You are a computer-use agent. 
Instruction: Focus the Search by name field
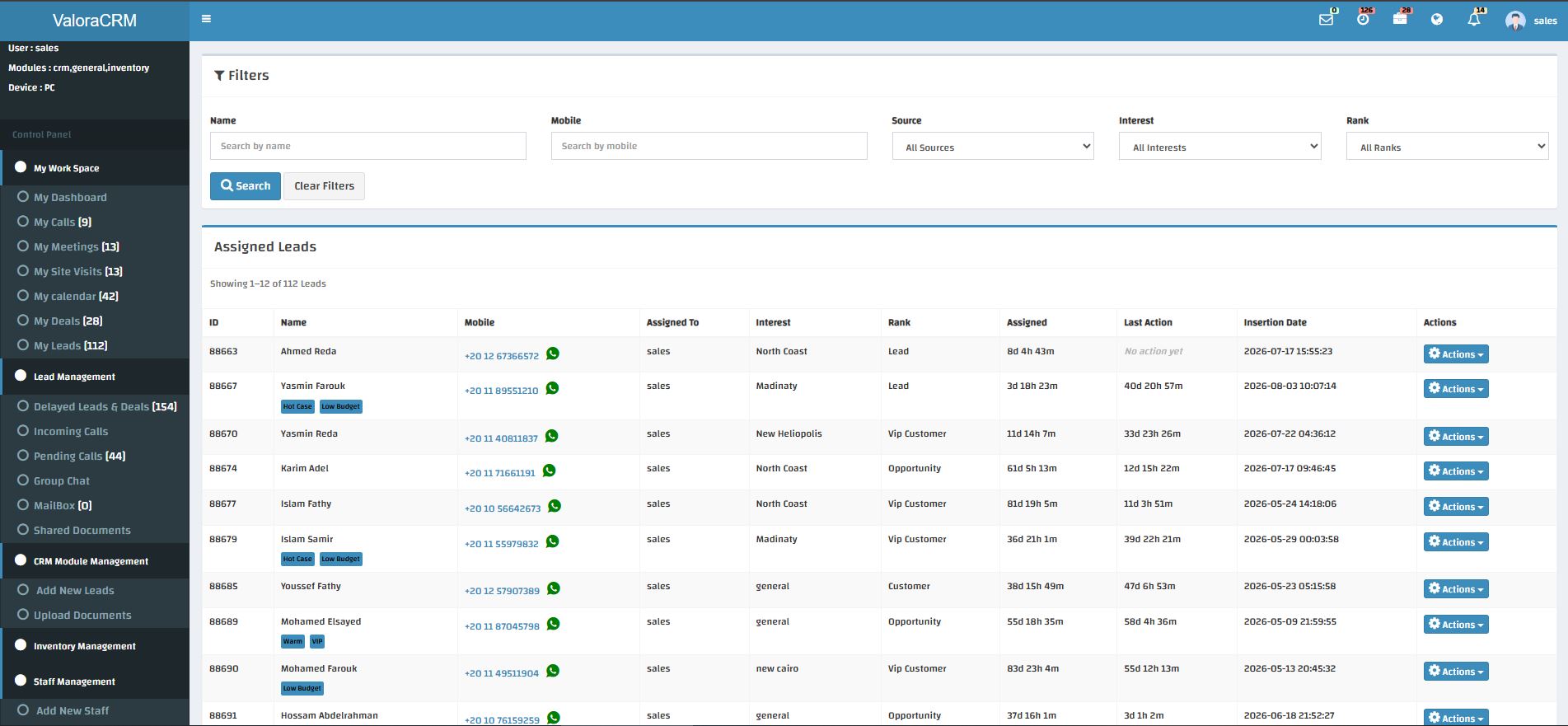tap(368, 146)
